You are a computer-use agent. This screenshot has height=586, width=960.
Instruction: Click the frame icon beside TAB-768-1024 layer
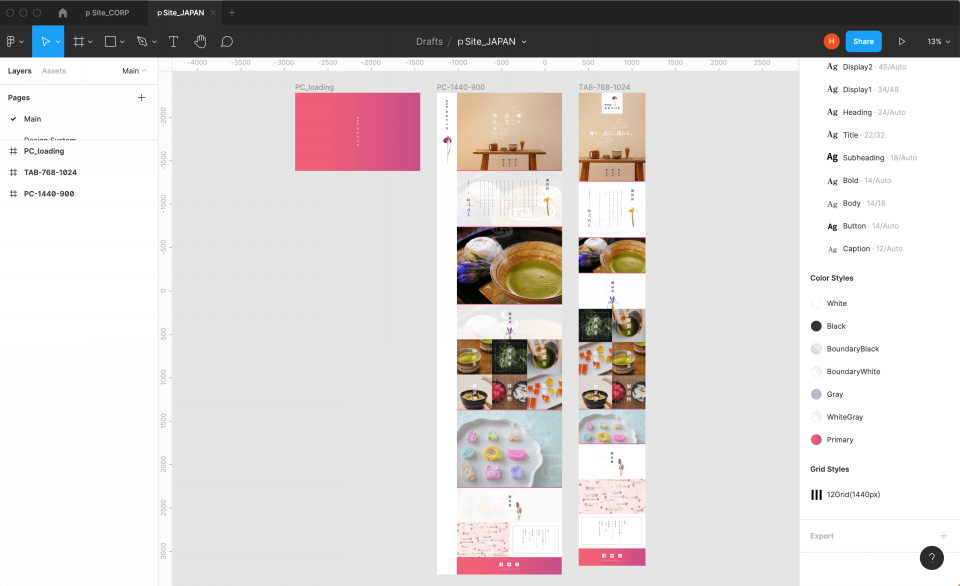coord(13,173)
